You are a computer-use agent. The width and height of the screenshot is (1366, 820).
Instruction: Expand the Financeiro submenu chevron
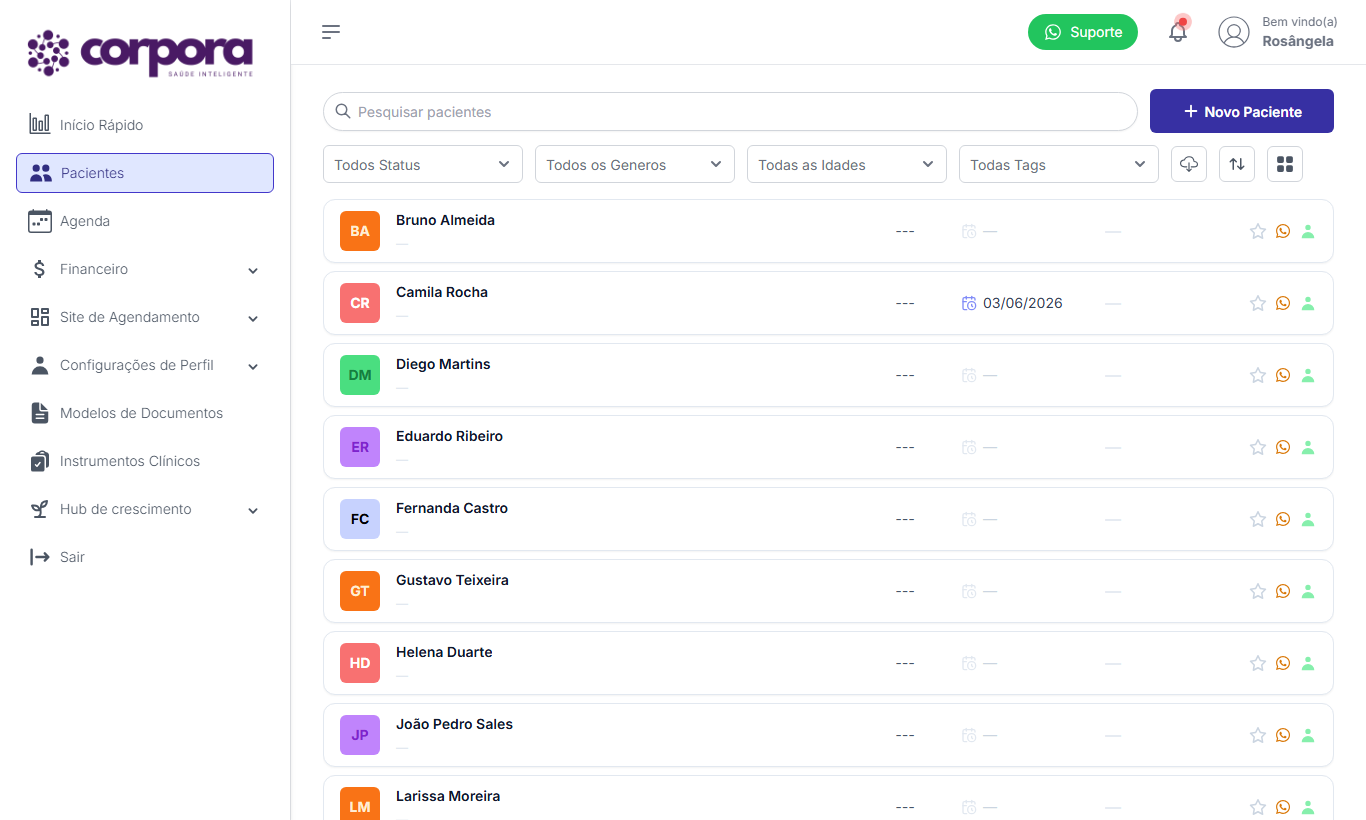point(253,270)
